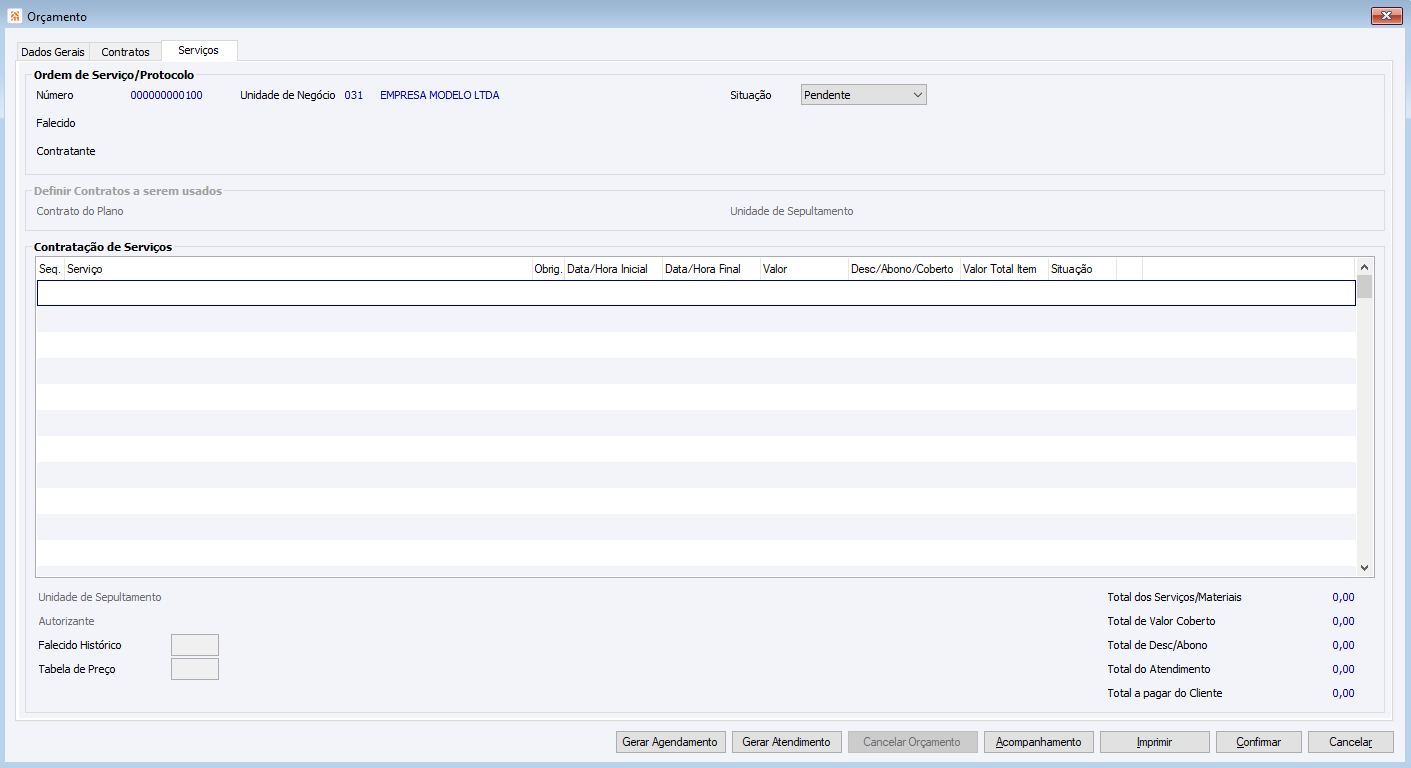Viewport: 1411px width, 768px height.
Task: Click the Data/Hora Inicial column header
Action: 613,269
